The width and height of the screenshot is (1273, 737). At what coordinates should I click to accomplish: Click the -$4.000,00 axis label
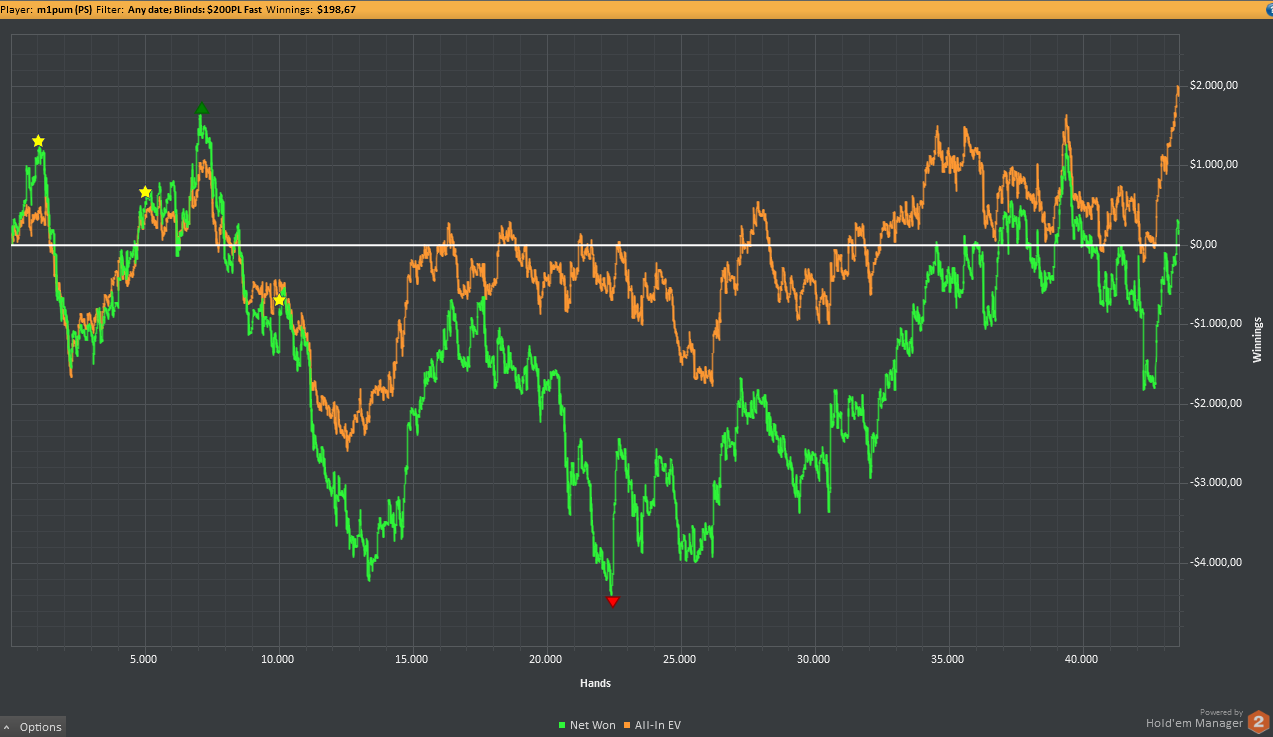(x=1217, y=562)
